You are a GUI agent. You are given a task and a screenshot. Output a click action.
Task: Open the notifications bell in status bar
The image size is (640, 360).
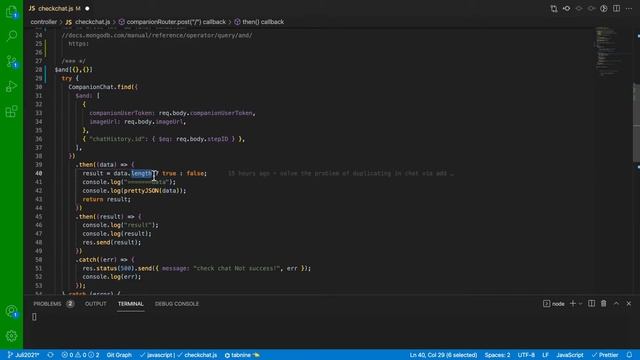pos(629,355)
